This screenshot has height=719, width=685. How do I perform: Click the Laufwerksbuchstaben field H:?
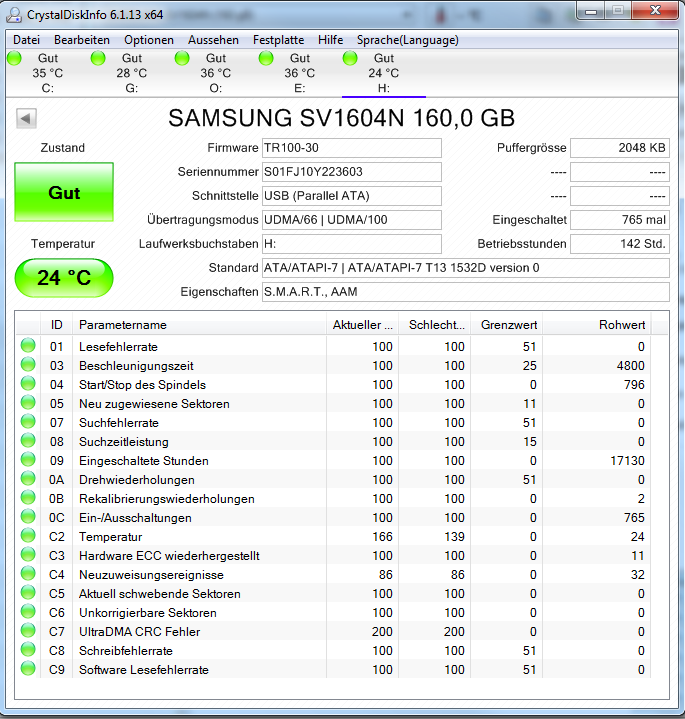point(352,244)
